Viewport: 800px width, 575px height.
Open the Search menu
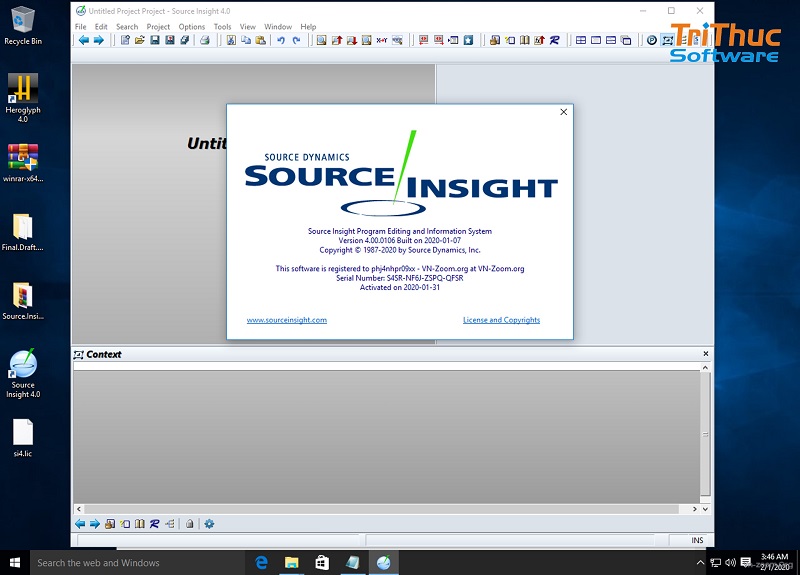(x=127, y=27)
